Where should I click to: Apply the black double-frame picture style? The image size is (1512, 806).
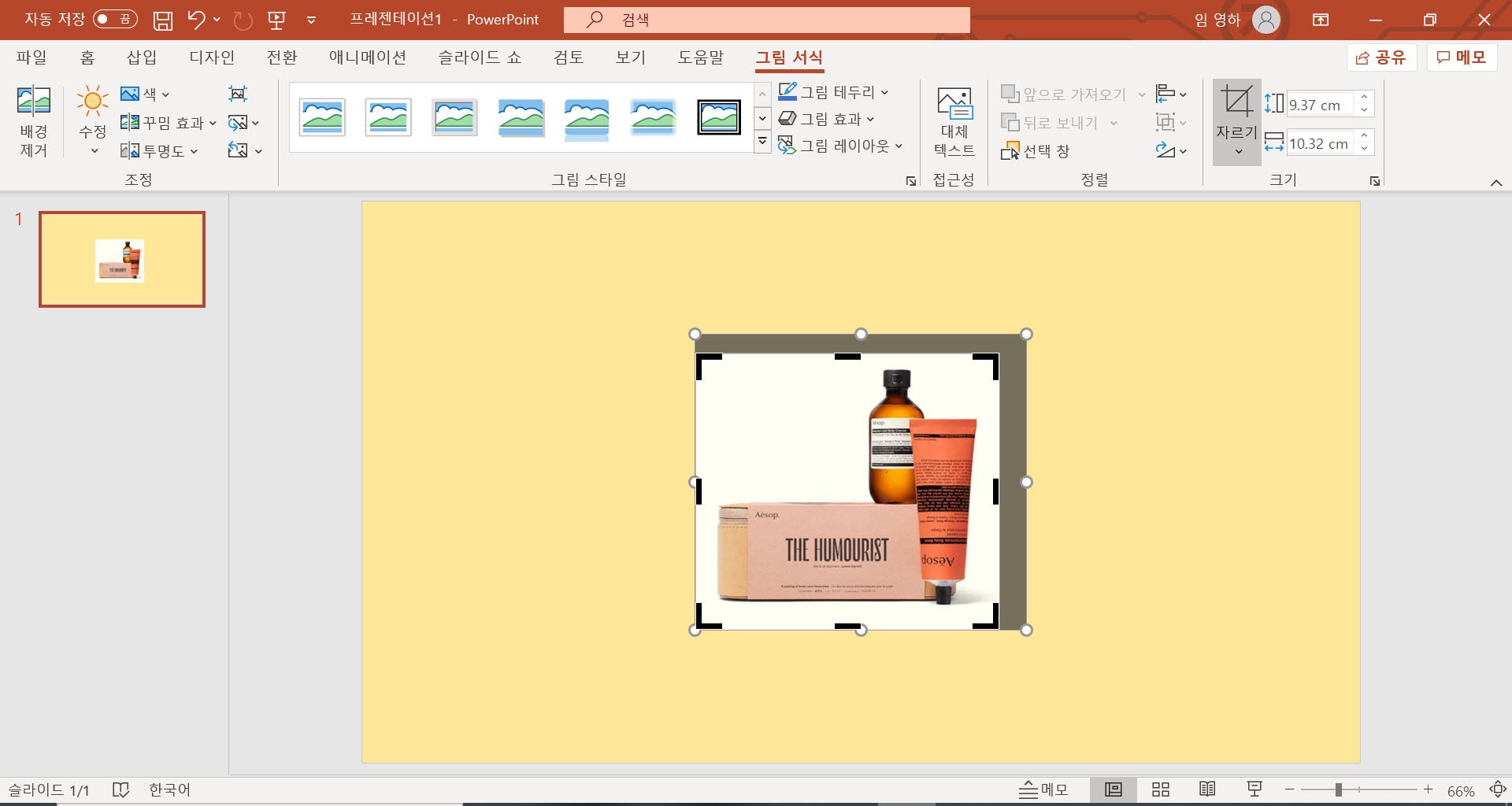(719, 117)
